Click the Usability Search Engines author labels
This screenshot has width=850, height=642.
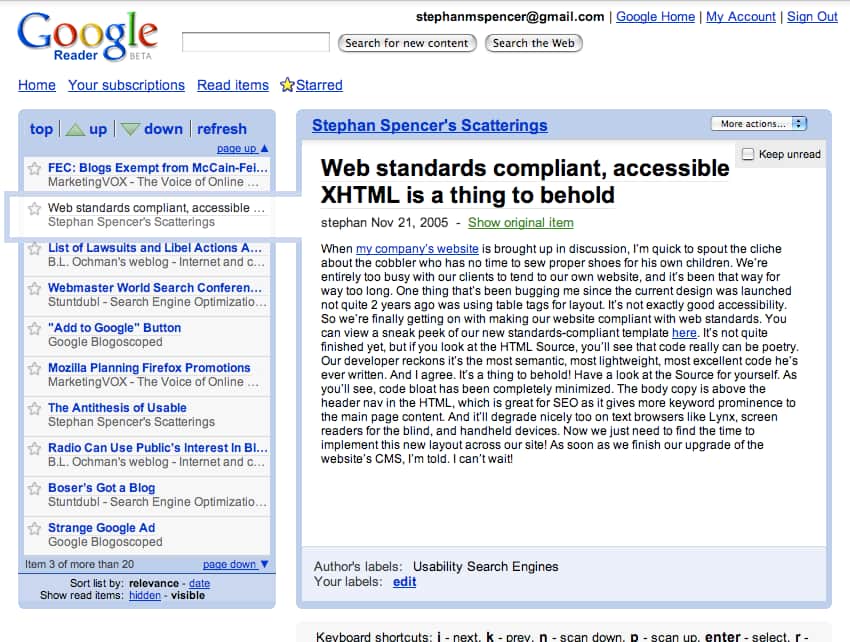[x=485, y=567]
